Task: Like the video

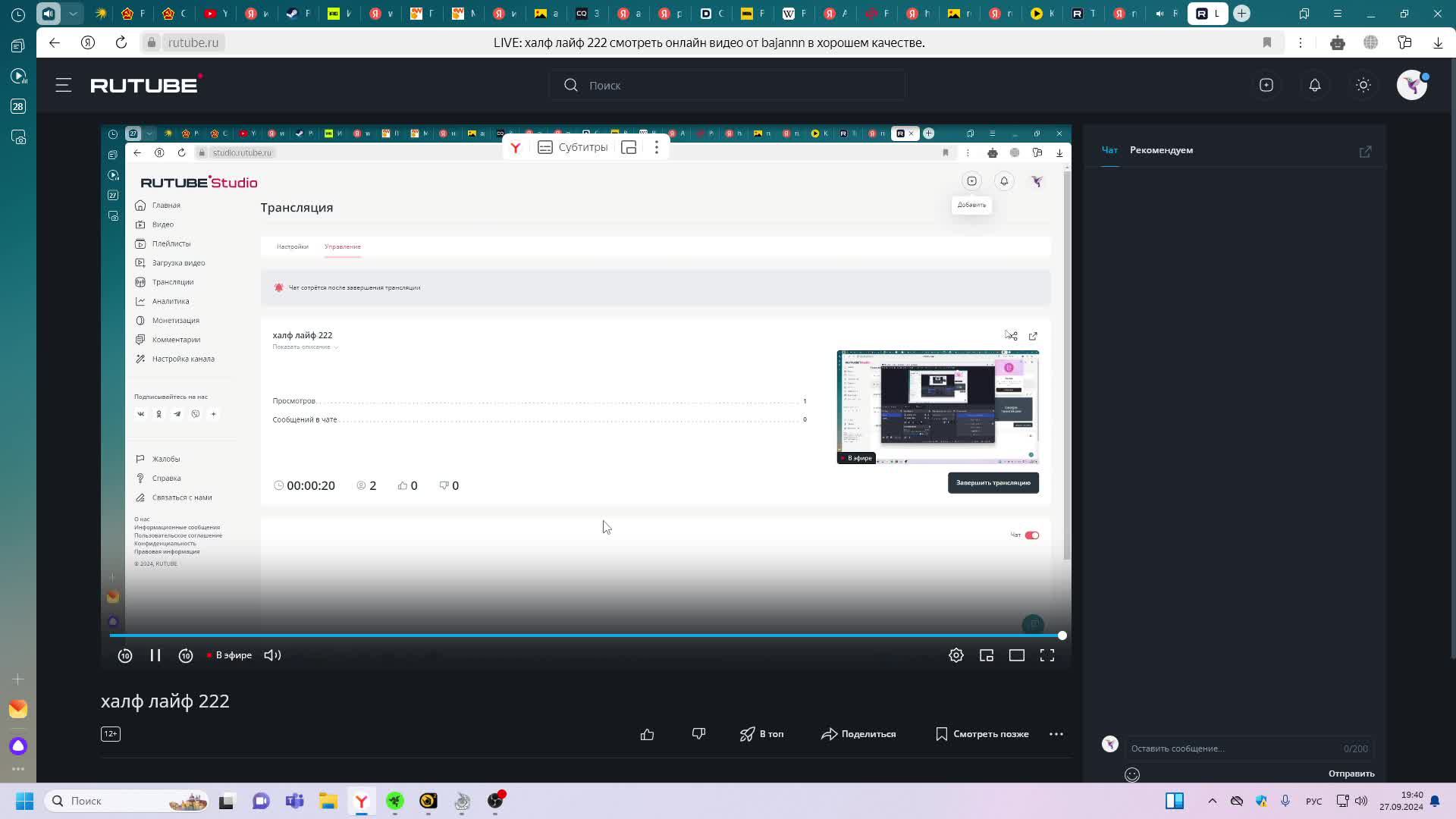Action: pyautogui.click(x=647, y=734)
